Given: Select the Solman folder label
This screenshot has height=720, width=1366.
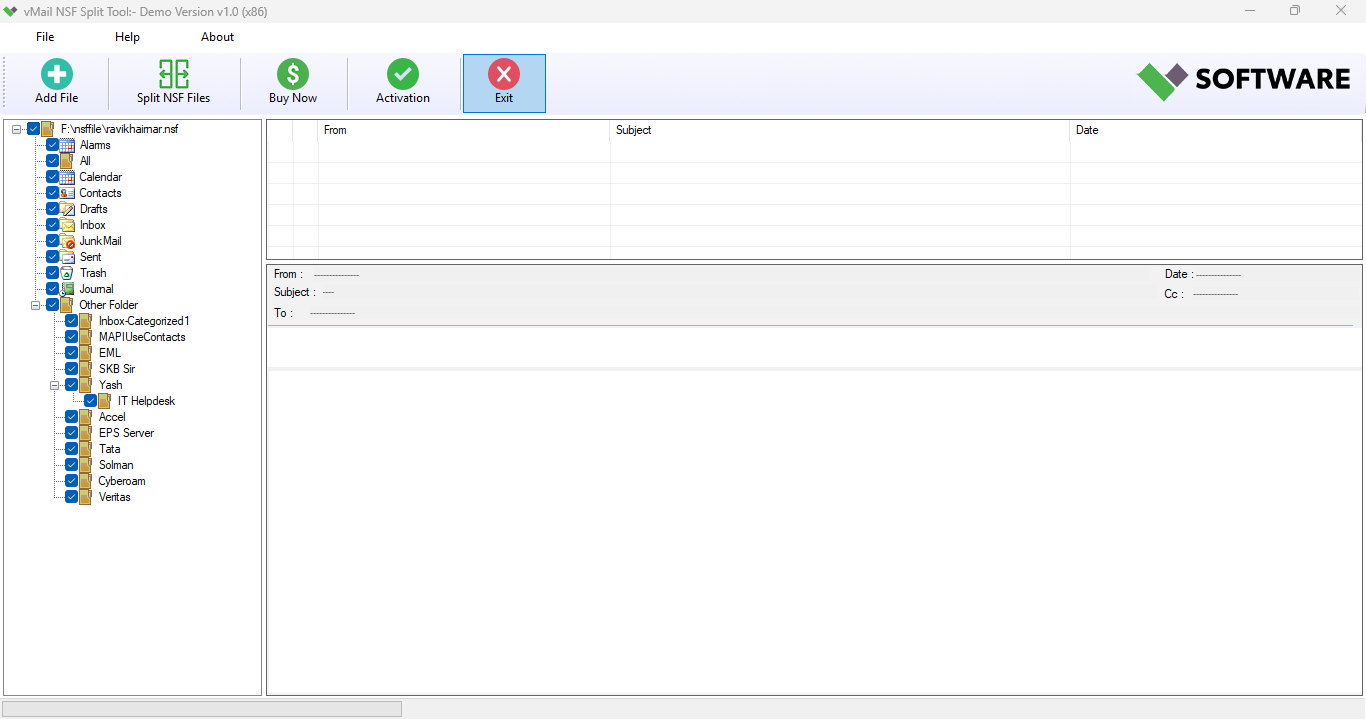Looking at the screenshot, I should 116,465.
